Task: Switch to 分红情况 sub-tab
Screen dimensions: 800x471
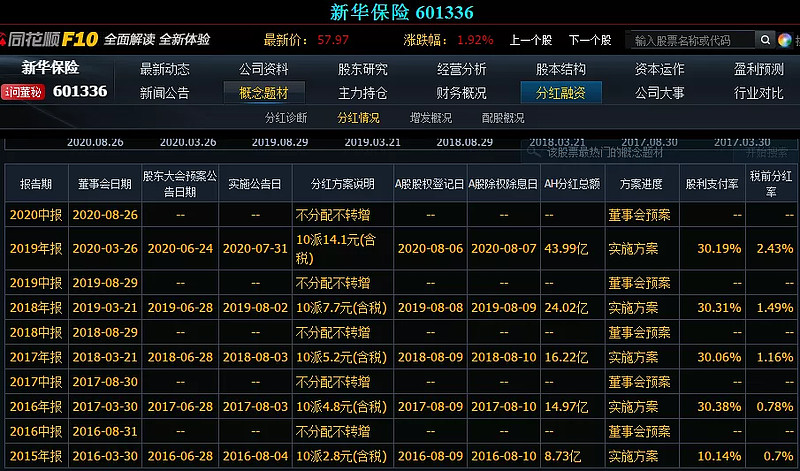Action: 358,118
